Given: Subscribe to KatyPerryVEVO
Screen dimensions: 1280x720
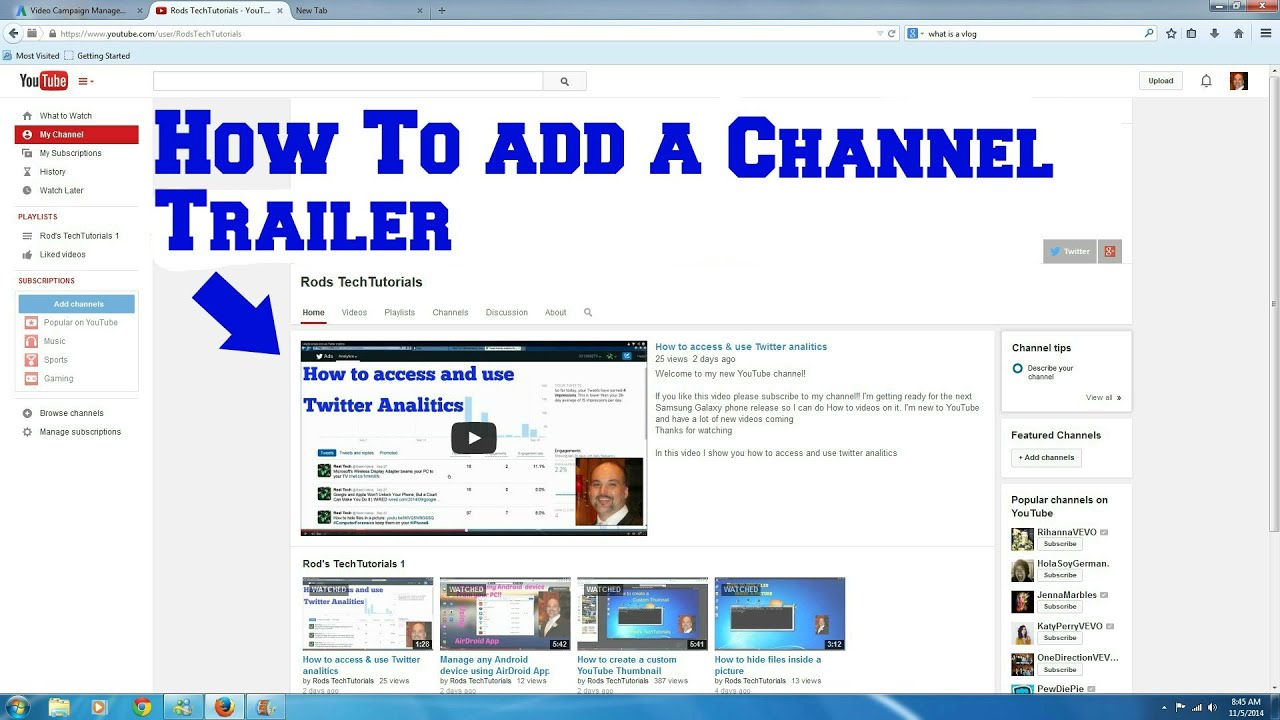Looking at the screenshot, I should [1060, 637].
